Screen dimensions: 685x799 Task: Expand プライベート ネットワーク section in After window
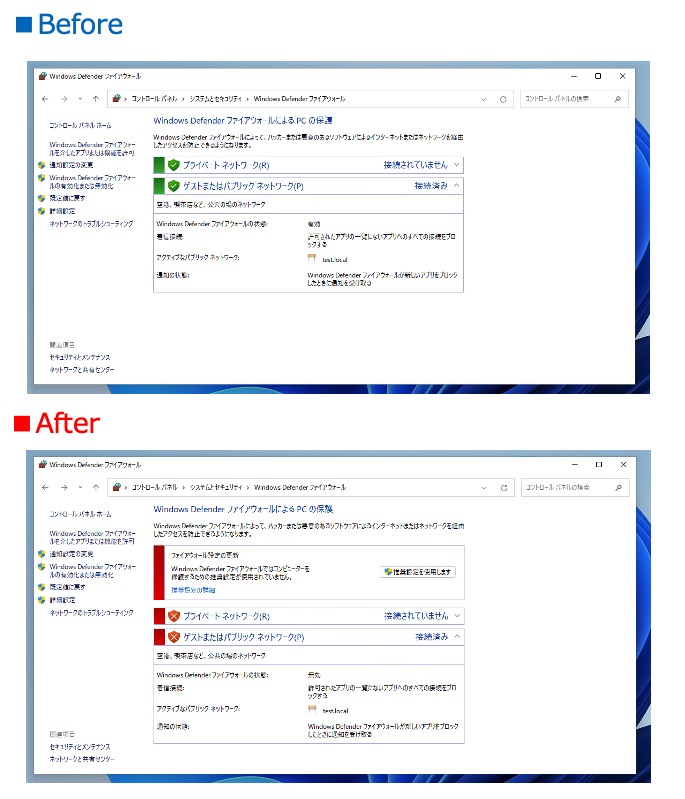(x=457, y=616)
